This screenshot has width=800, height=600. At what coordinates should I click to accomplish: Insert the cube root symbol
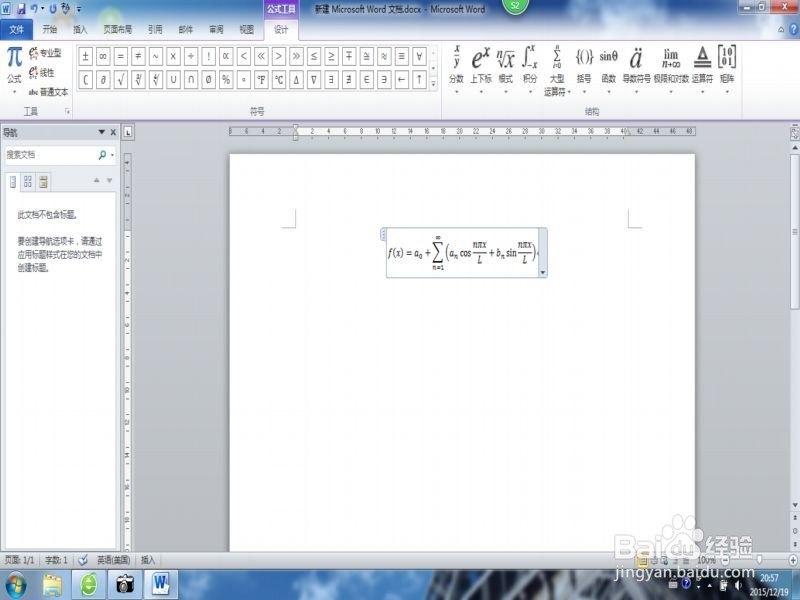(x=138, y=80)
